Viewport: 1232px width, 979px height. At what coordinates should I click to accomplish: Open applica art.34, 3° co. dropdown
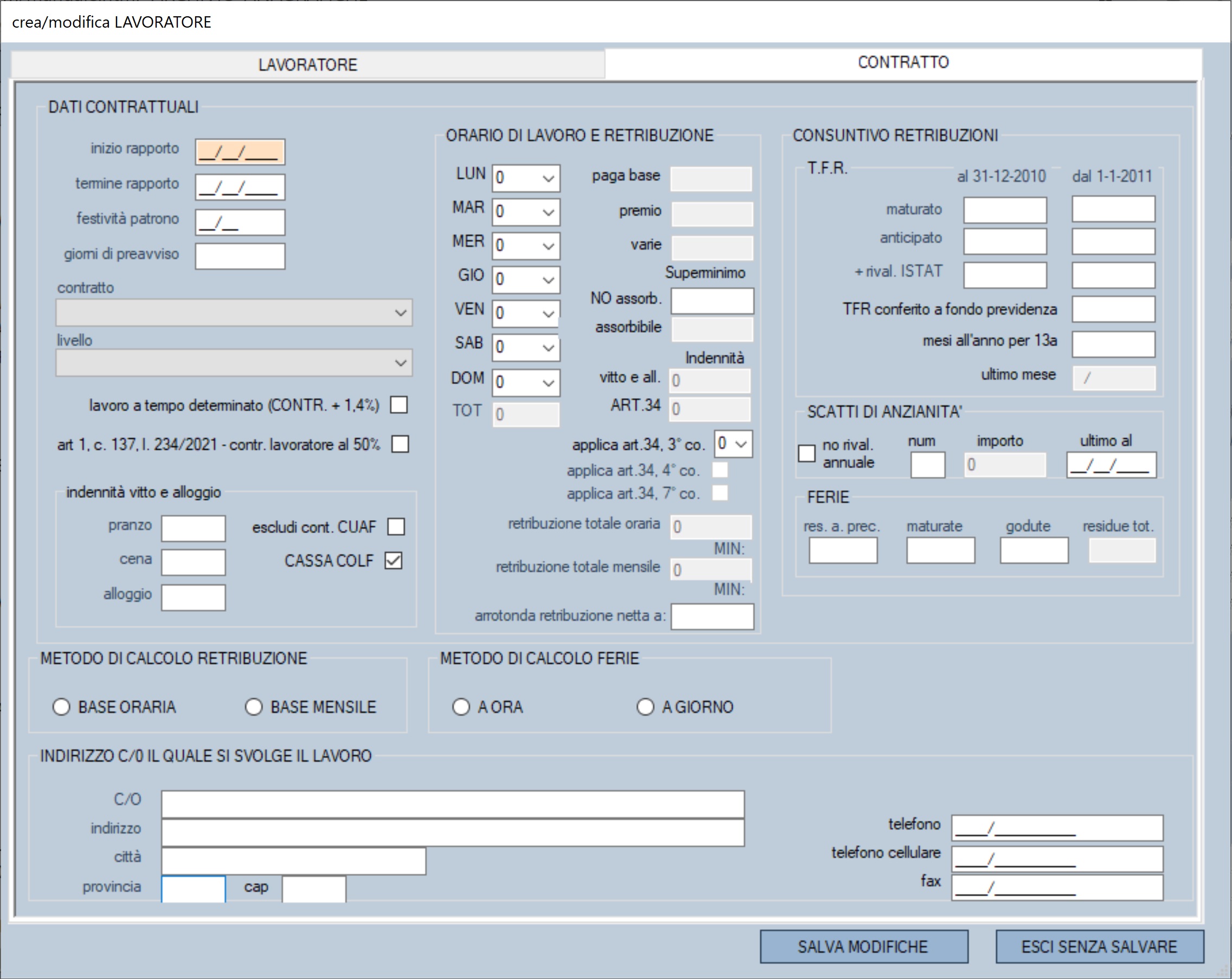tap(733, 443)
